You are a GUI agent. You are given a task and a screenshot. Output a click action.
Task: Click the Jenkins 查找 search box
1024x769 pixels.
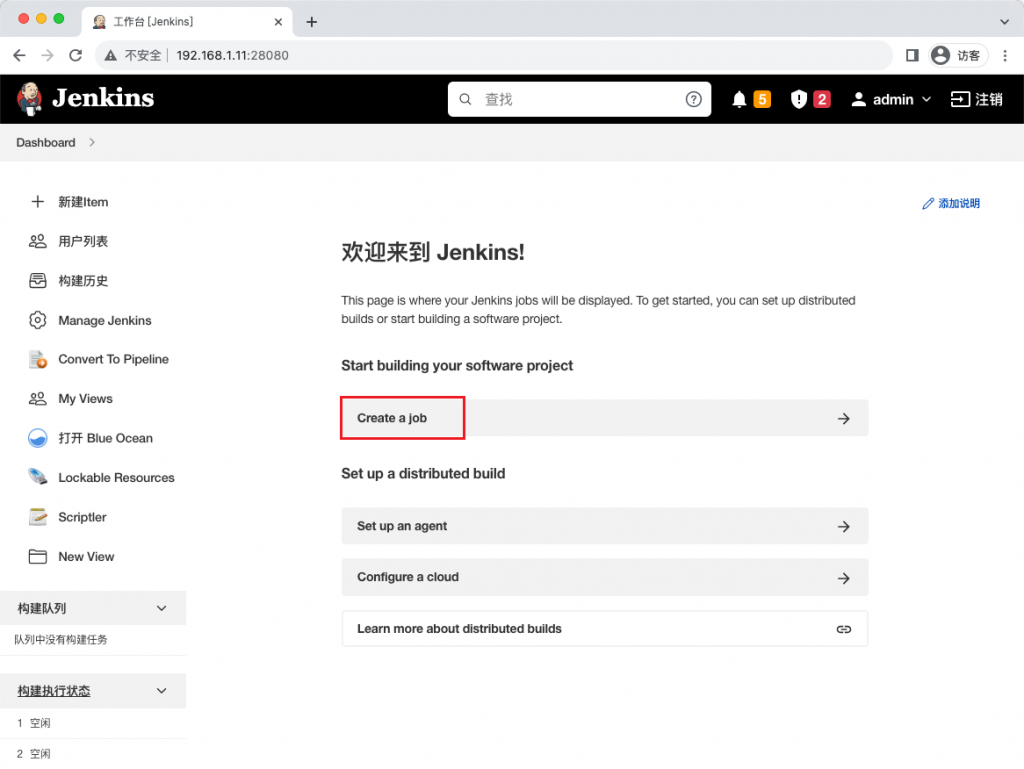coord(579,99)
